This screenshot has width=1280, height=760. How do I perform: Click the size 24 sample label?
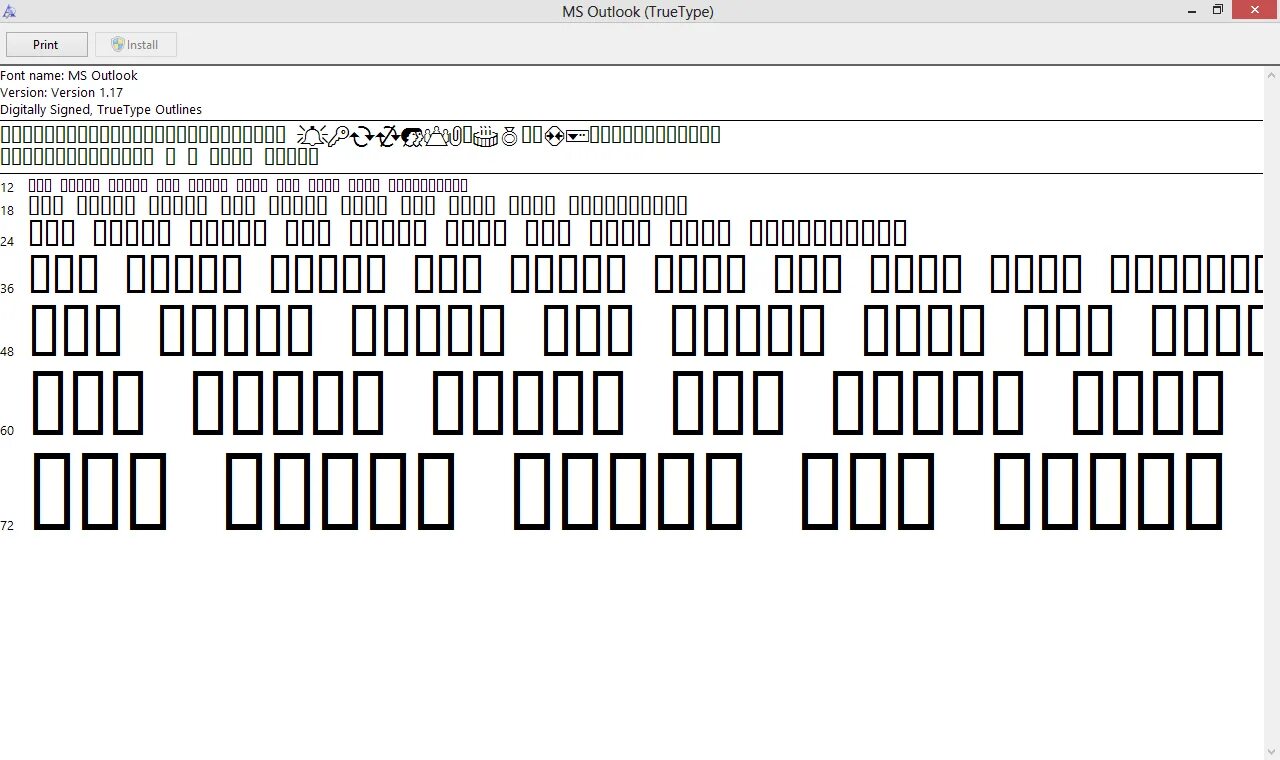click(x=7, y=241)
